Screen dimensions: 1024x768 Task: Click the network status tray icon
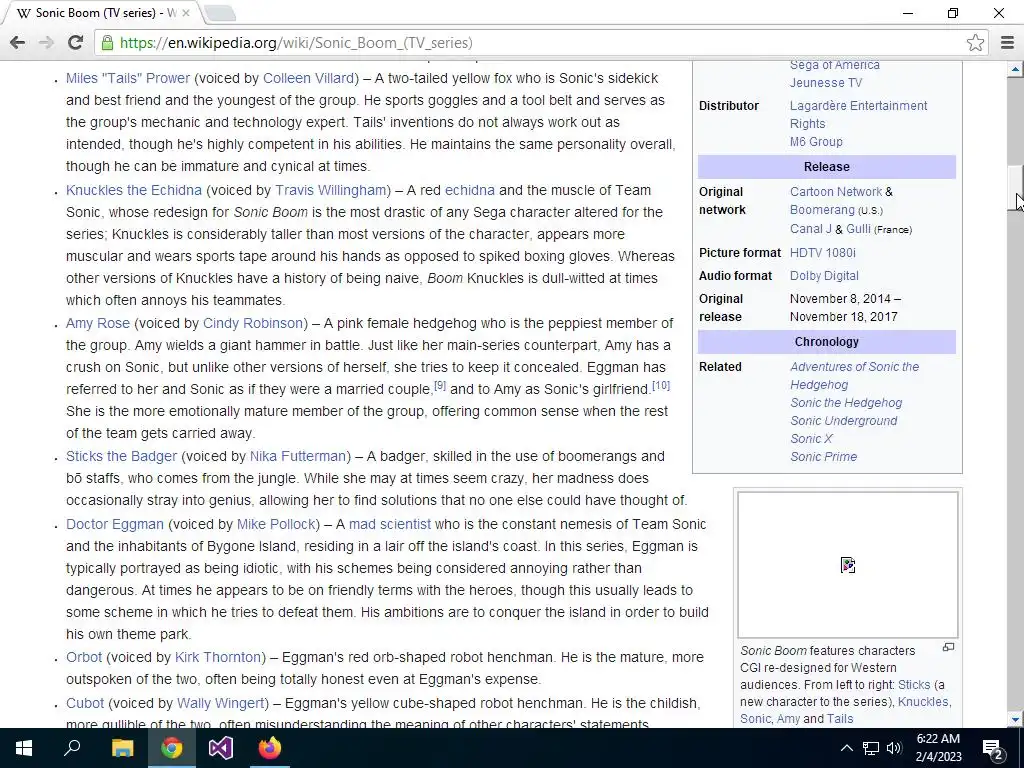click(871, 748)
